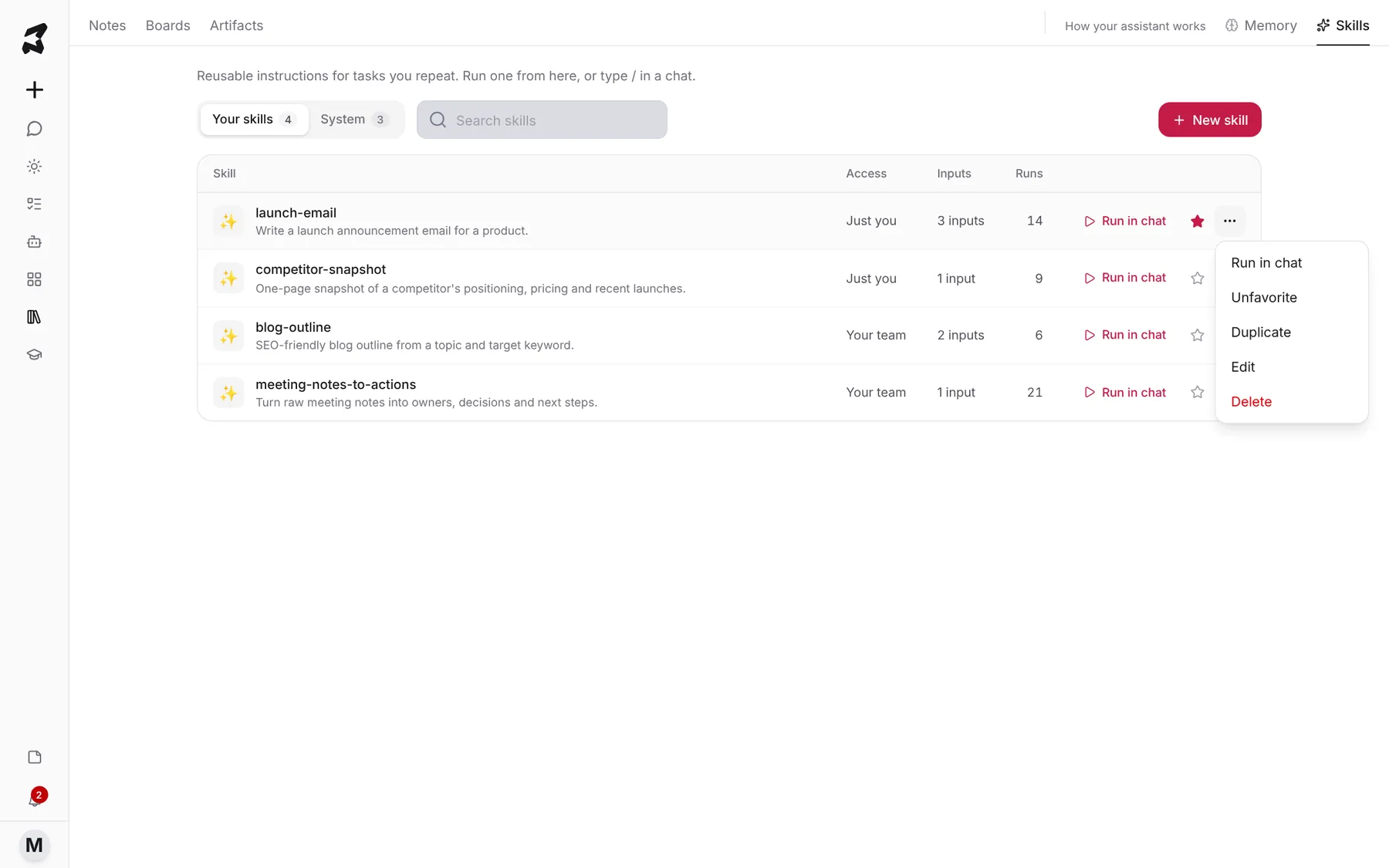
Task: Run blog-outline in chat
Action: 1125,335
